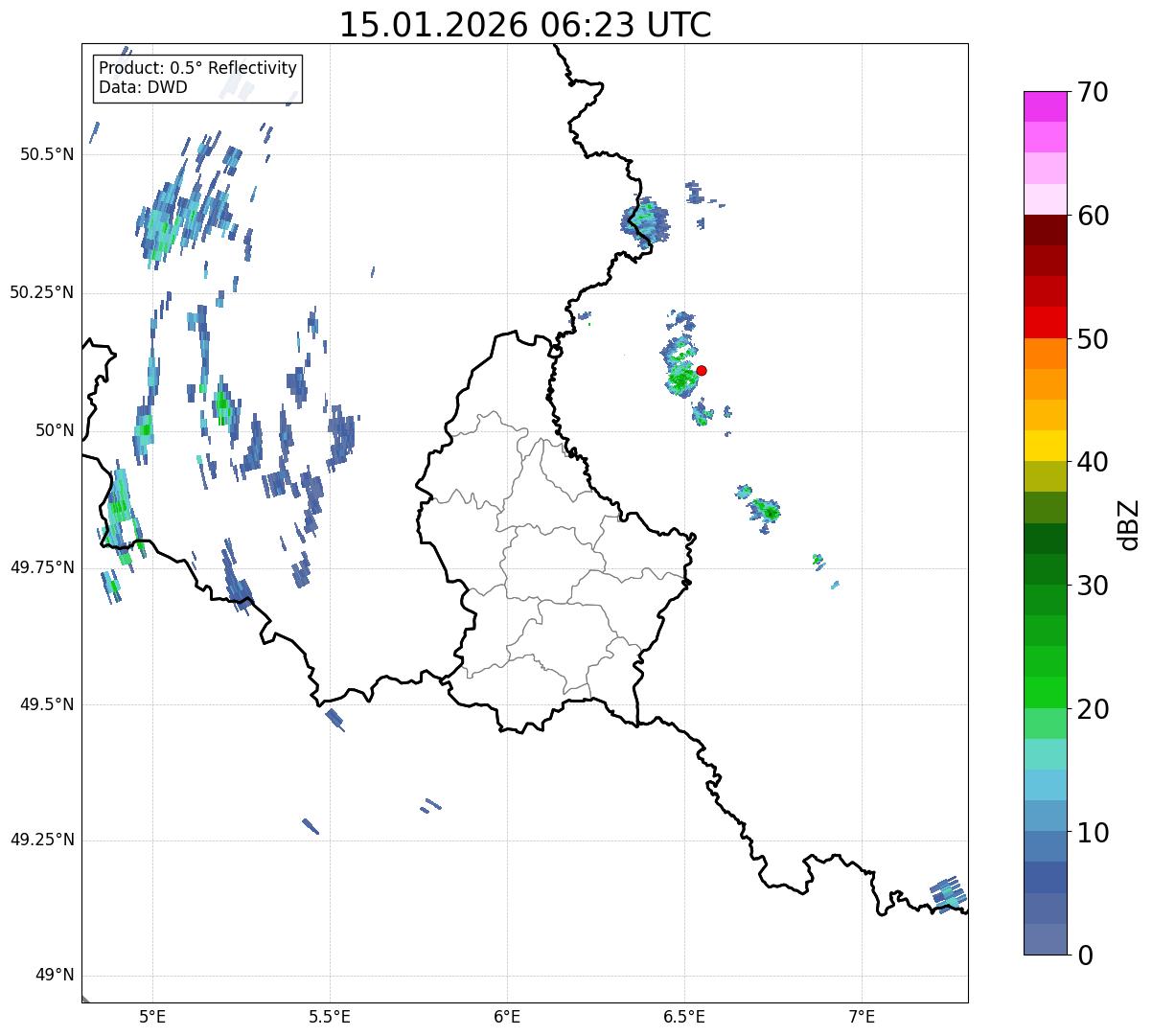Click the green radar echo beside the red dot

tap(681, 377)
